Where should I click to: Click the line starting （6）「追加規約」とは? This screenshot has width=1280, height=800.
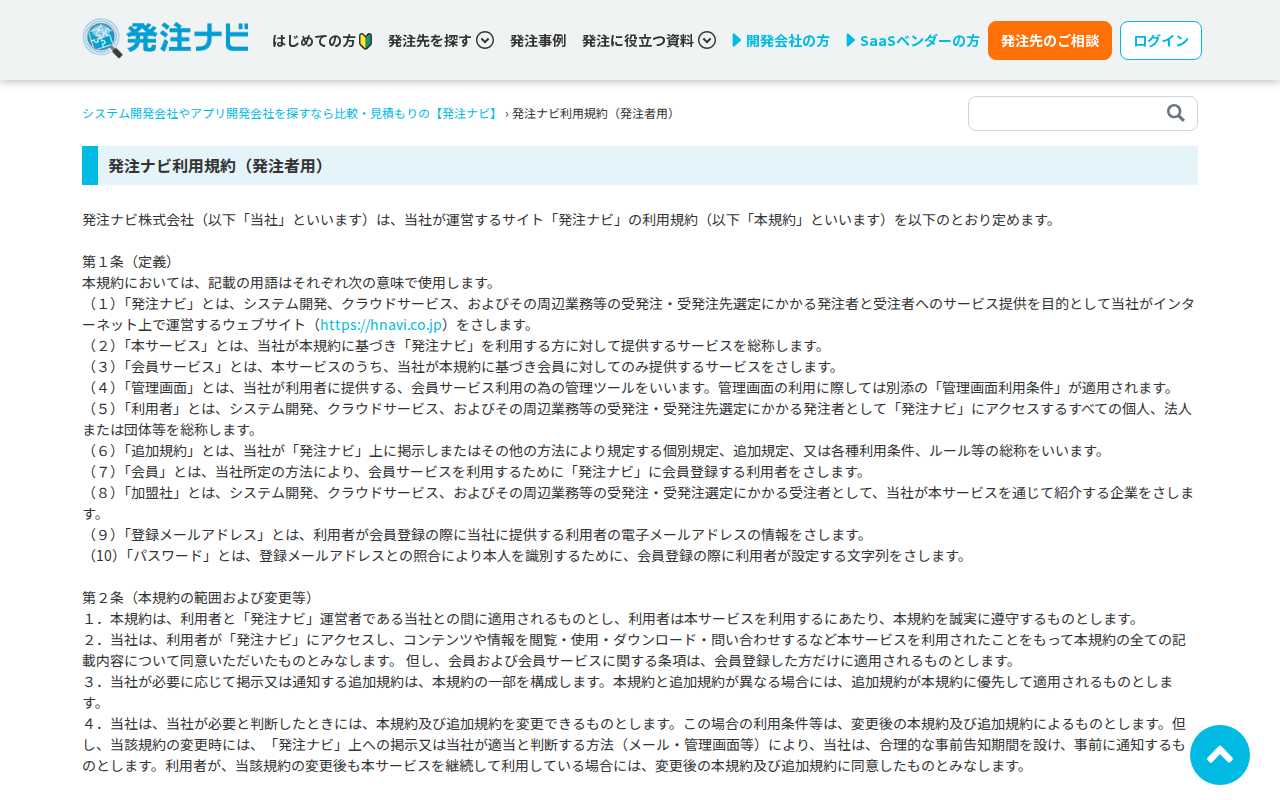(593, 451)
